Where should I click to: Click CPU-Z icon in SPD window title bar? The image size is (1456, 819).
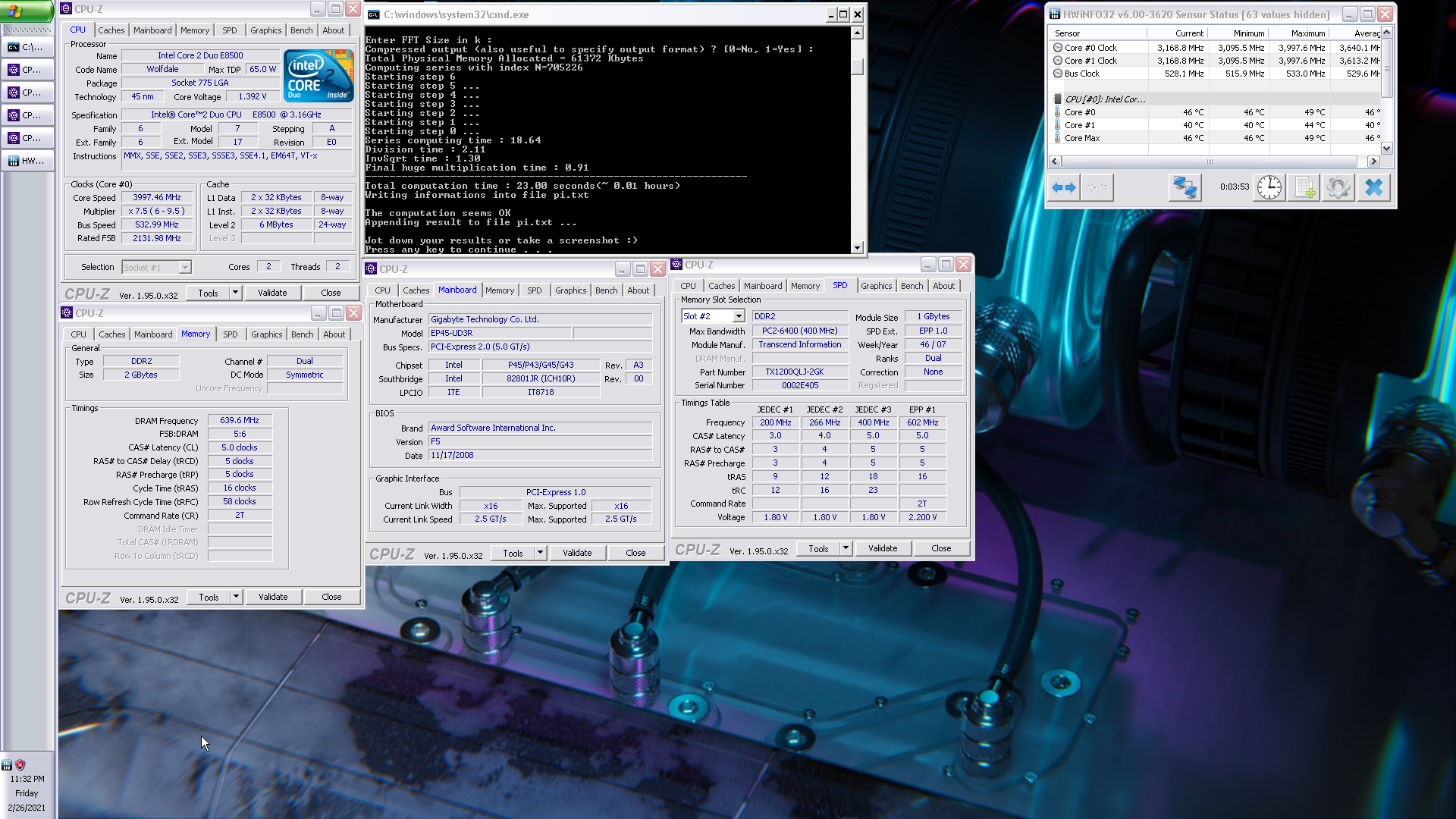pos(676,265)
